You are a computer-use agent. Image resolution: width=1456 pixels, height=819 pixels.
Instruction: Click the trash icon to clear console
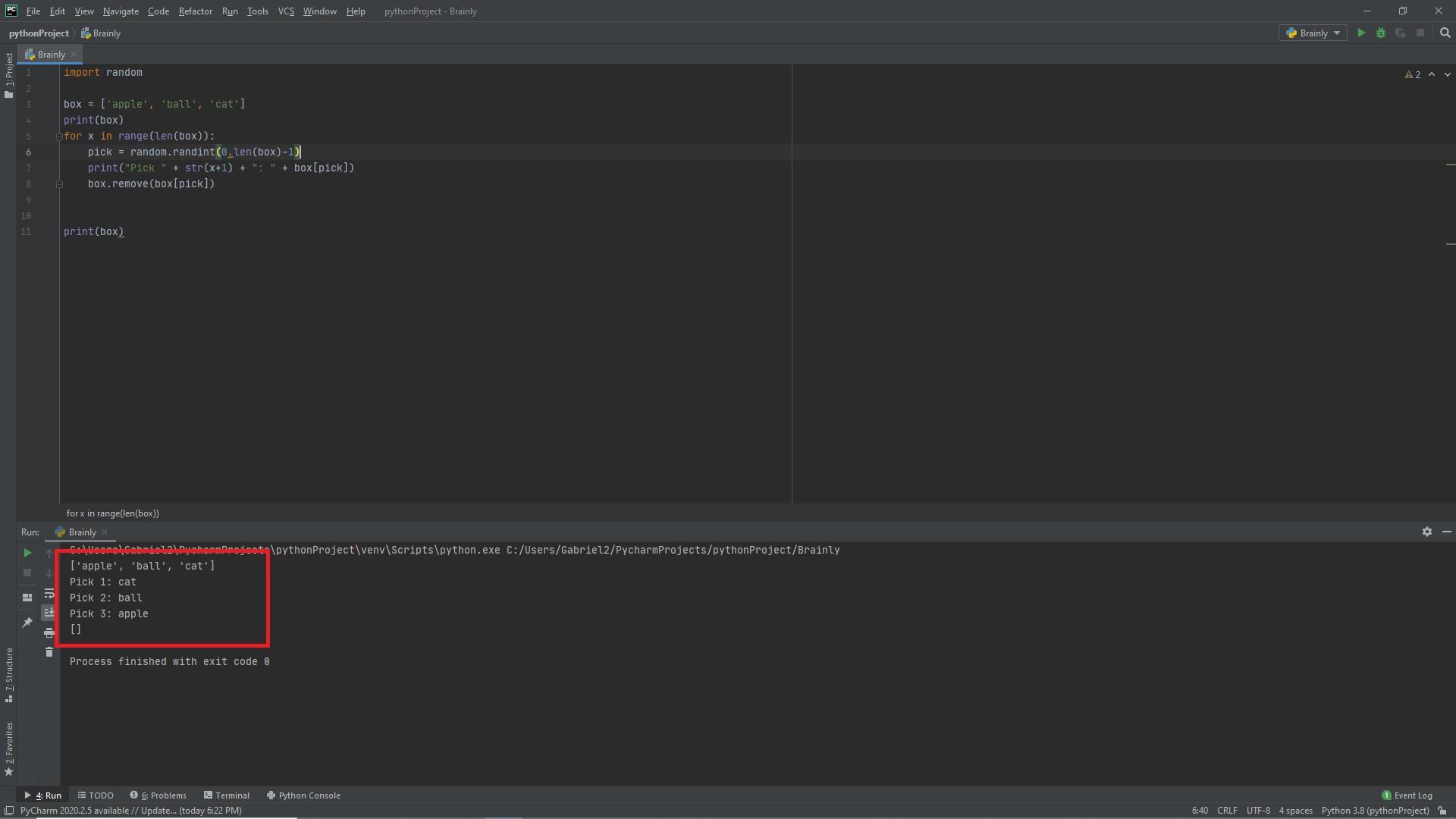click(x=49, y=652)
